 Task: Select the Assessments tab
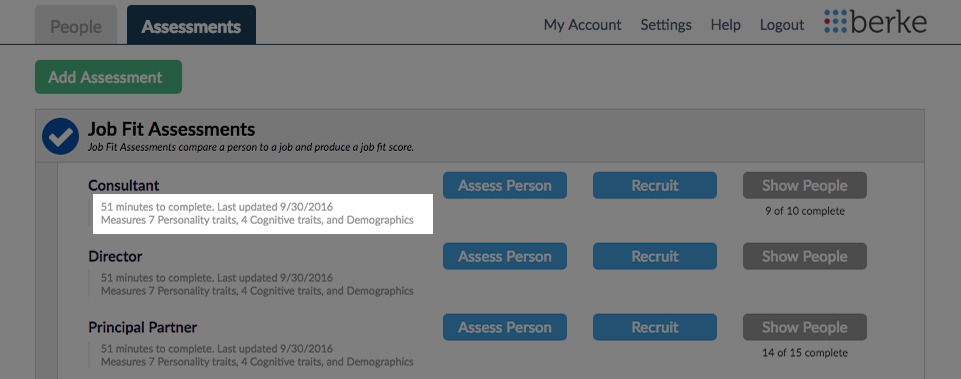[191, 26]
